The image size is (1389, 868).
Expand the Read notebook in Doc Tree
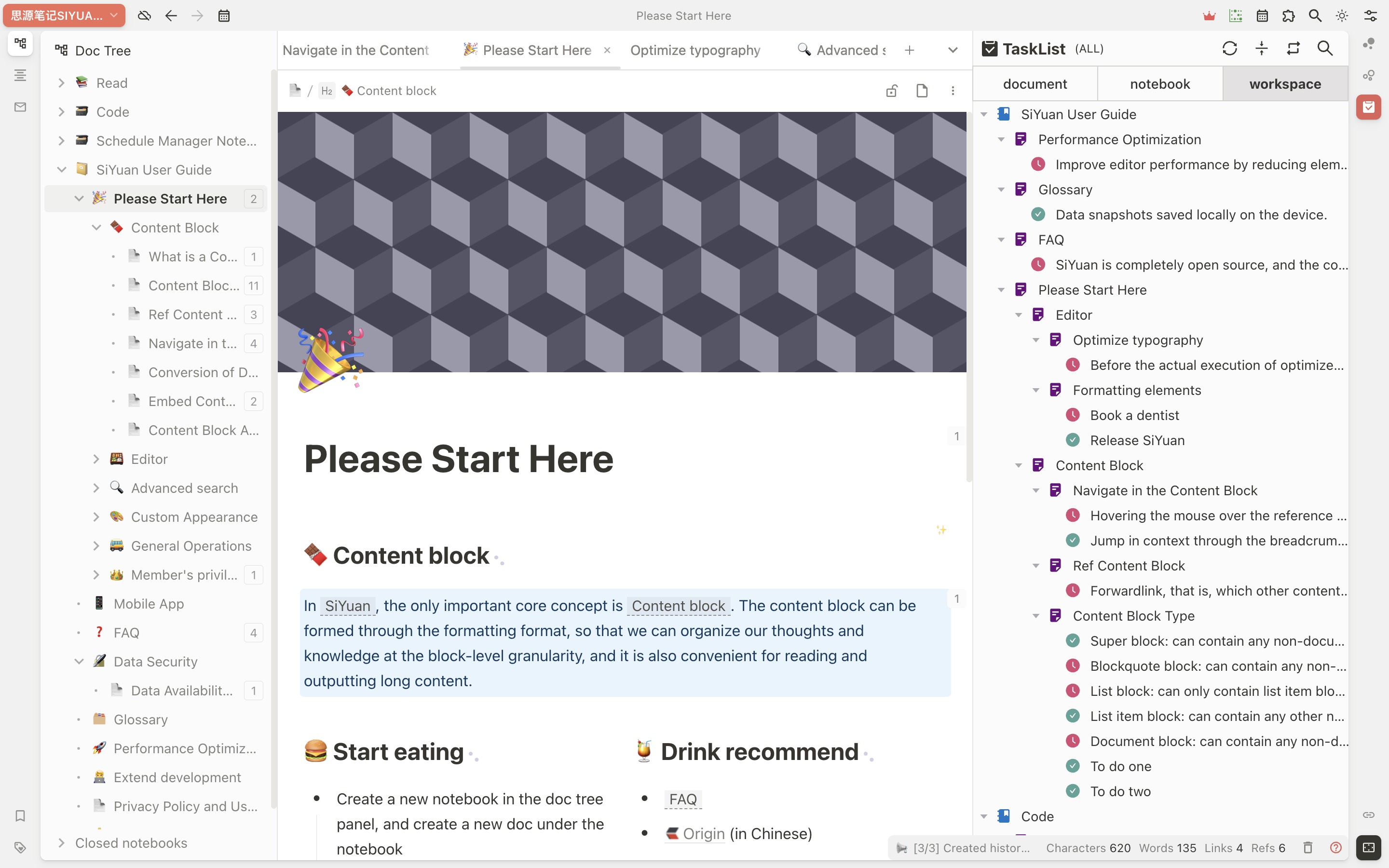point(61,83)
